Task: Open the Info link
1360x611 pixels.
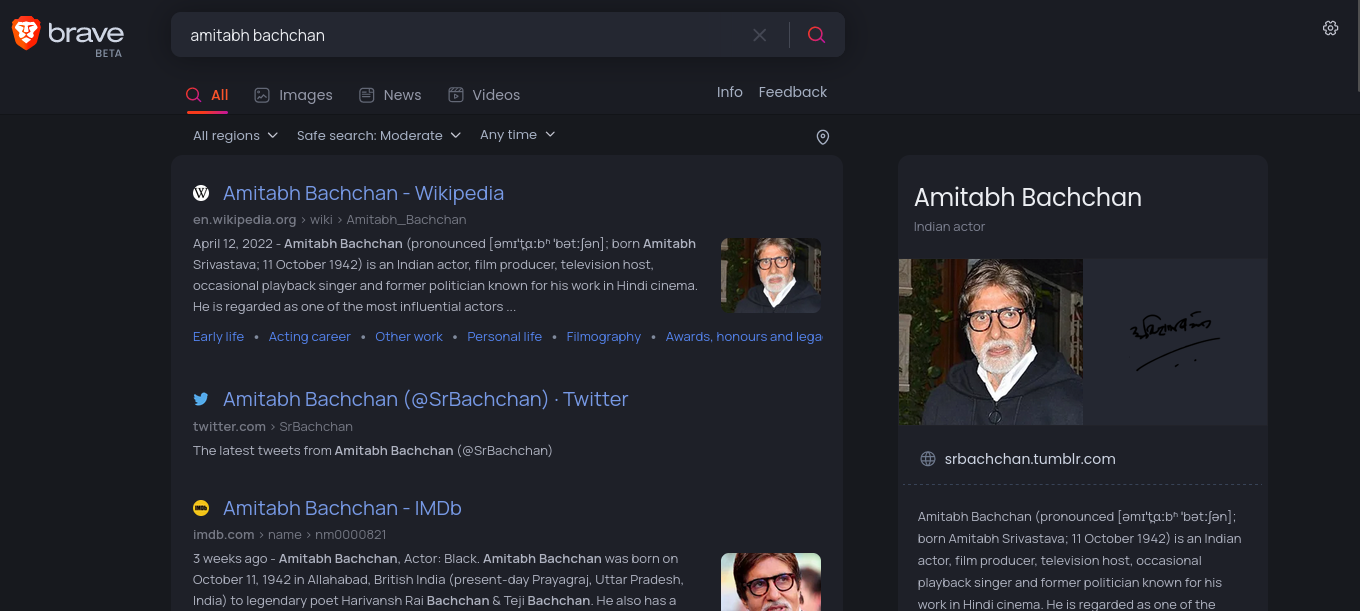Action: pos(730,92)
